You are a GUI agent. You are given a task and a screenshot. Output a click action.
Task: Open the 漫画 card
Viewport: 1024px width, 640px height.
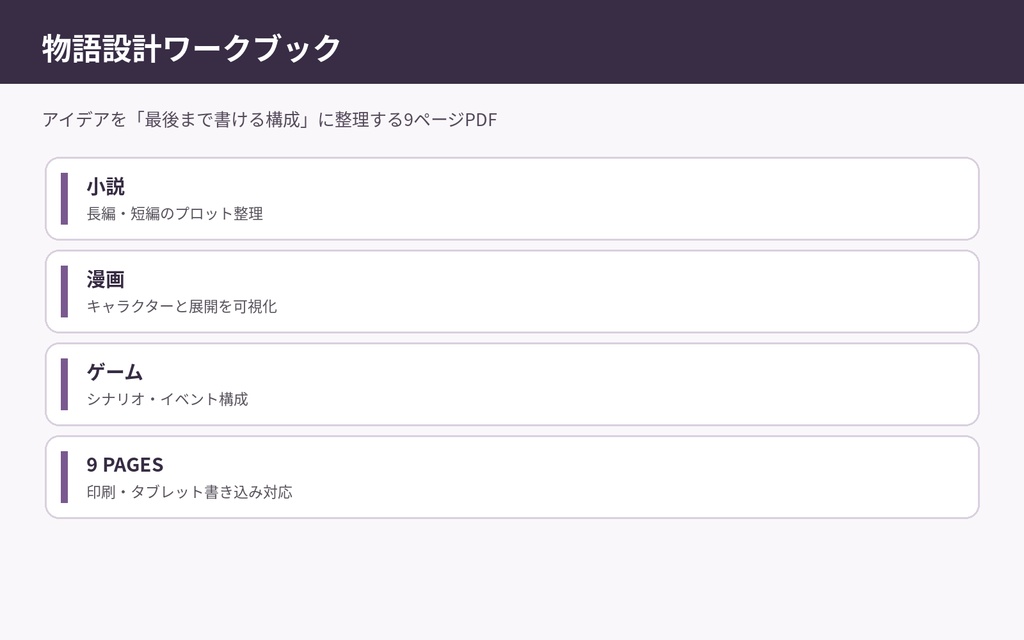coord(512,291)
